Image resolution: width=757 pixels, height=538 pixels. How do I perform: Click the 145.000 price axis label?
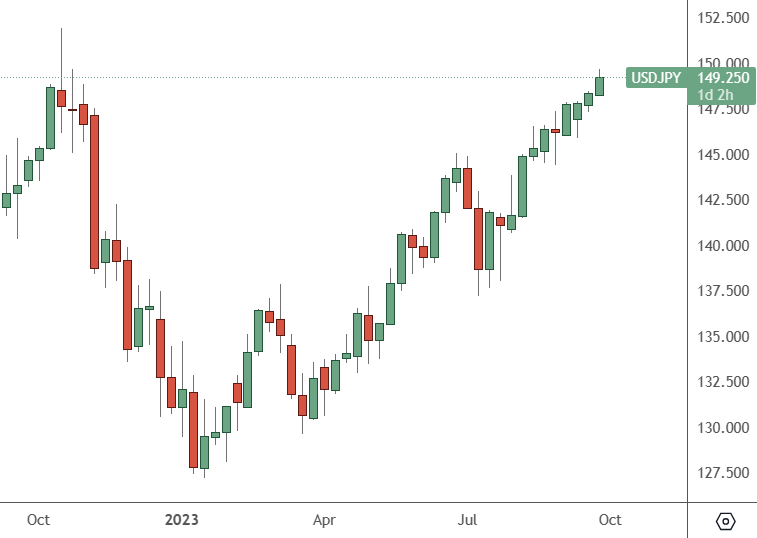click(723, 155)
